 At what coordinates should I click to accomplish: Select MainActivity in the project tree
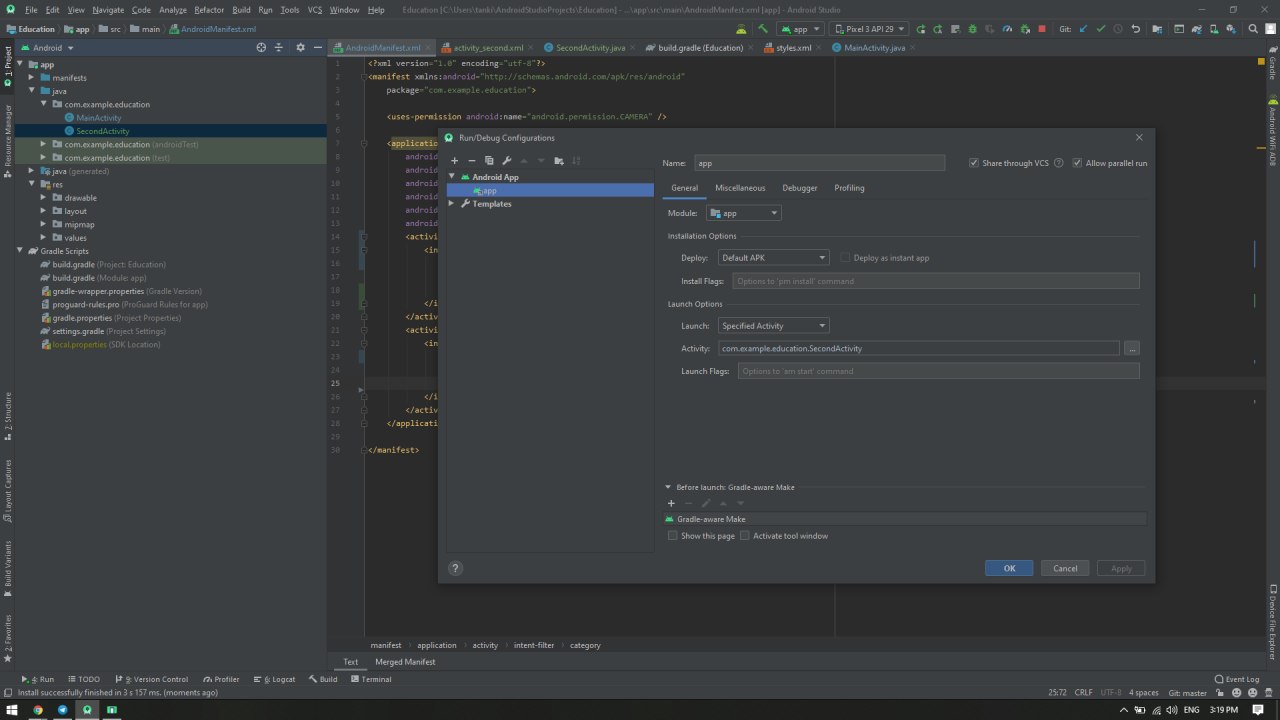click(98, 118)
